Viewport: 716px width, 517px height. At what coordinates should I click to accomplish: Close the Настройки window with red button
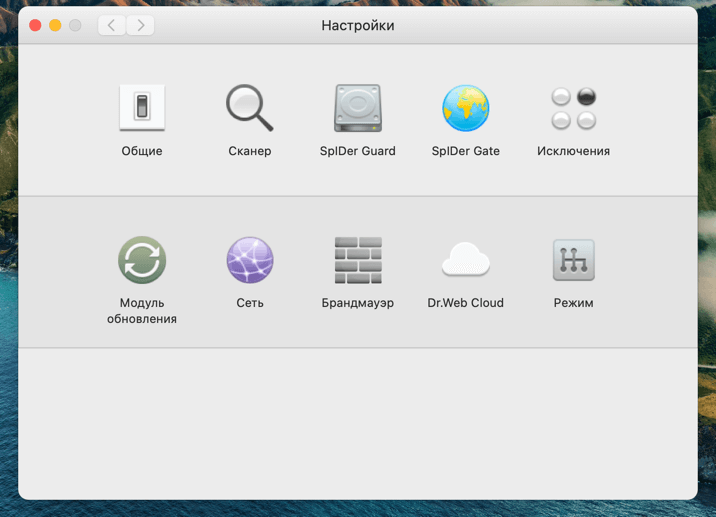click(35, 25)
